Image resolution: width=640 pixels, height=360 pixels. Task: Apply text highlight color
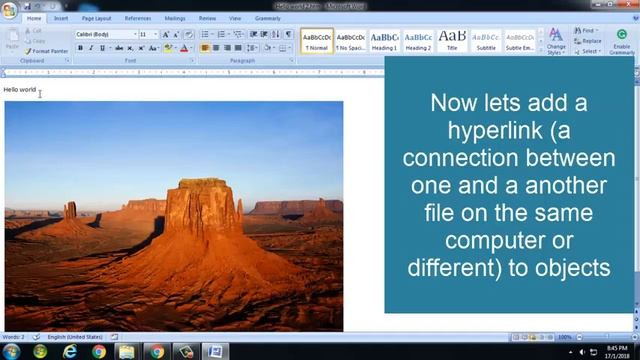pyautogui.click(x=168, y=48)
